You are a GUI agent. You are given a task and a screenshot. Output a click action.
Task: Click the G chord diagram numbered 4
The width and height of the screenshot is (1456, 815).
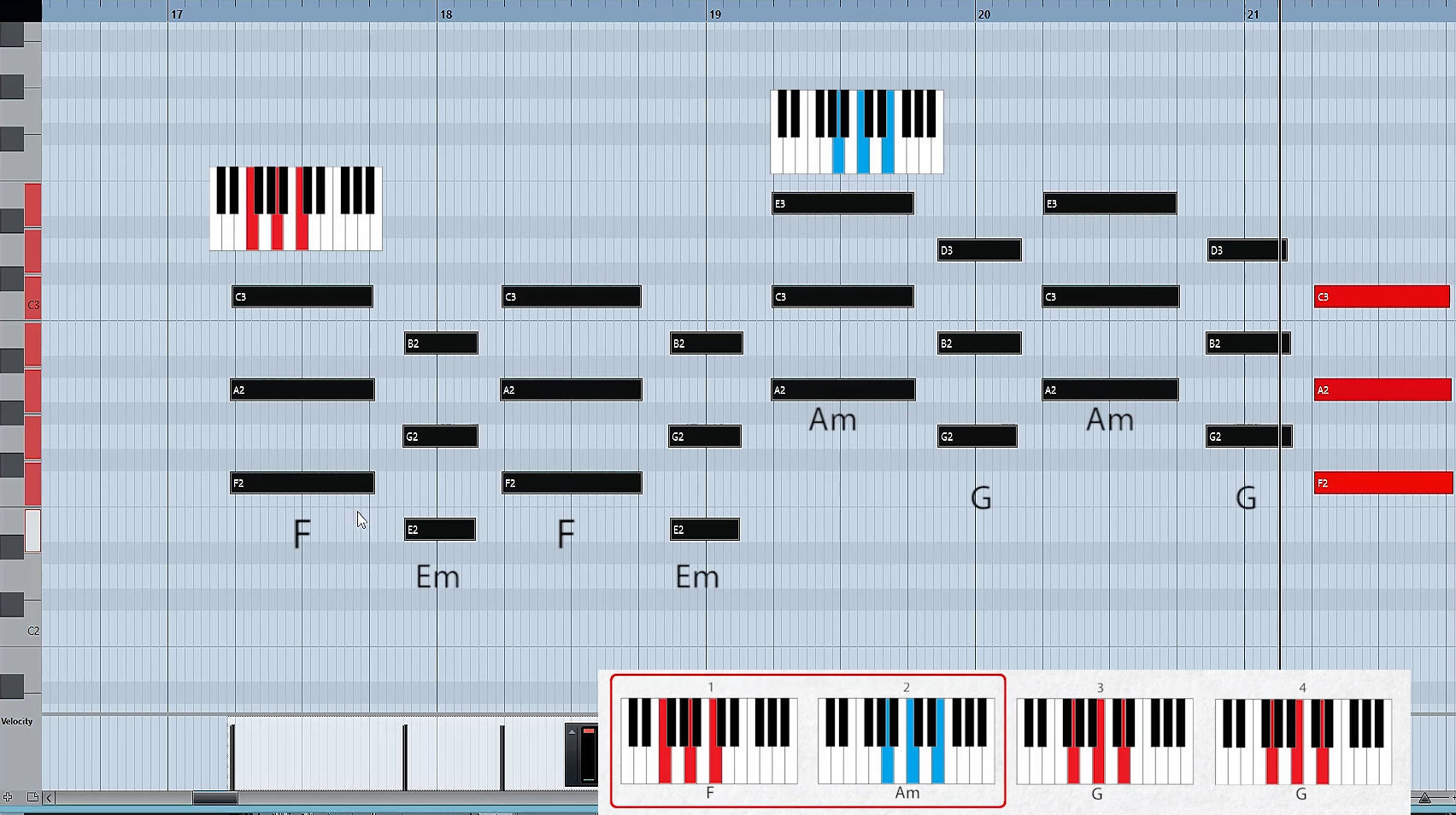(x=1303, y=742)
